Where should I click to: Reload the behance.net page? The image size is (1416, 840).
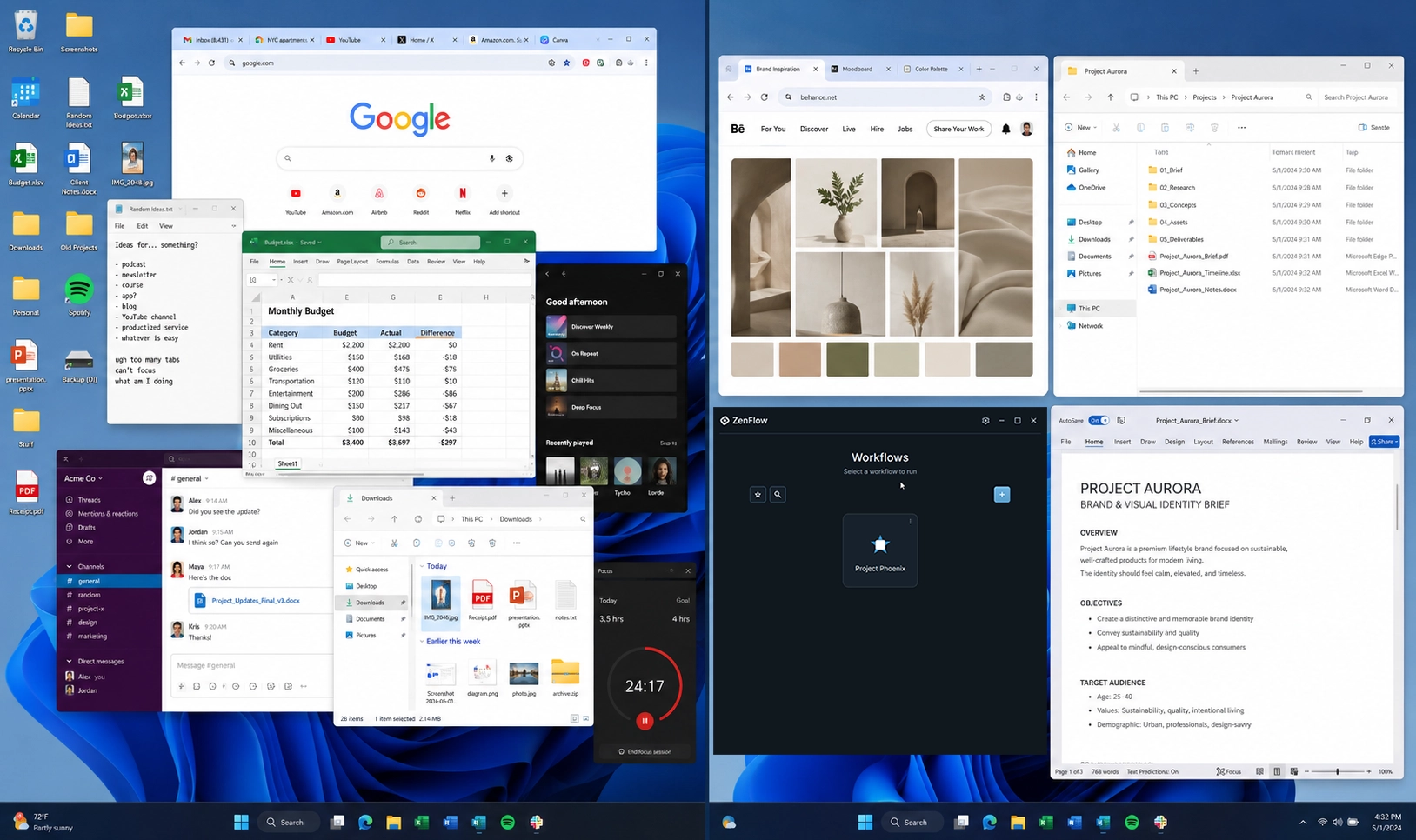pyautogui.click(x=765, y=97)
